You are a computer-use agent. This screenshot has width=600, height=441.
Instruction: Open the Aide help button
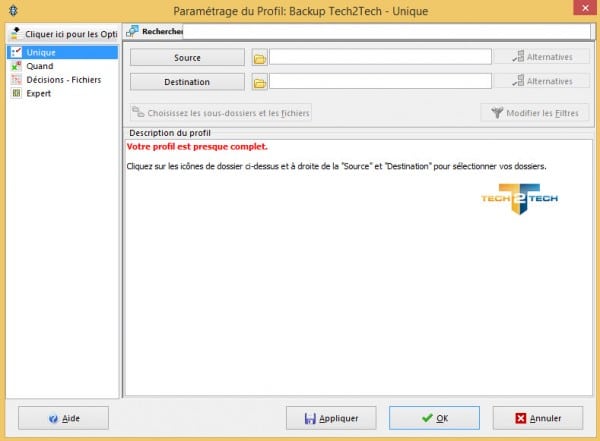63,418
